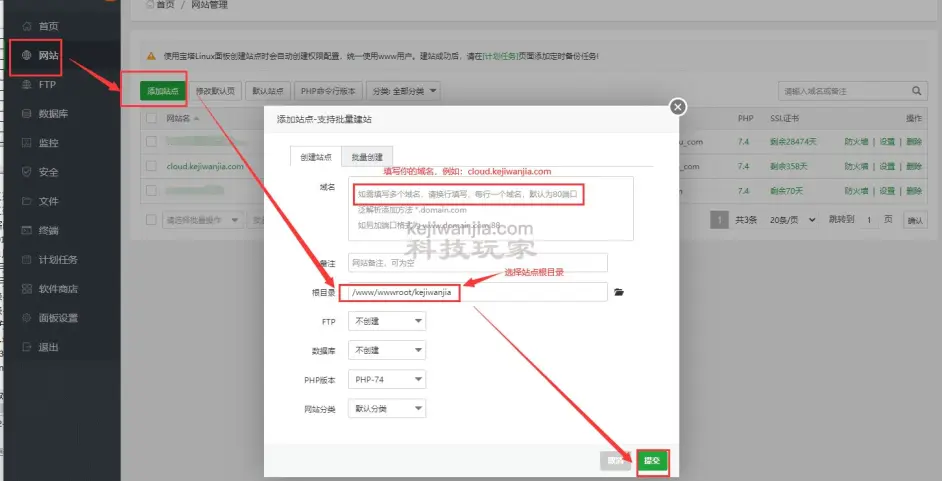Click 删除 for the 剩余358天 row

(x=914, y=166)
